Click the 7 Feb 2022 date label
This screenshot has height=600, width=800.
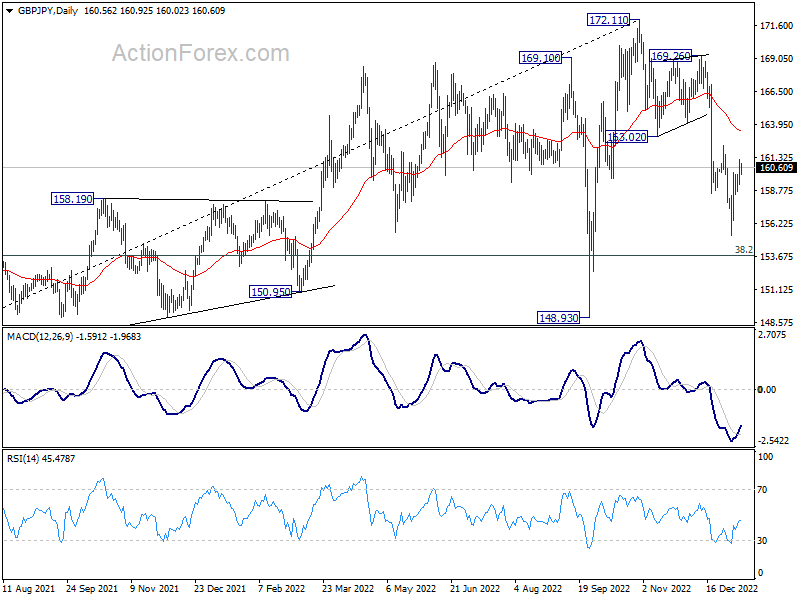coord(282,589)
